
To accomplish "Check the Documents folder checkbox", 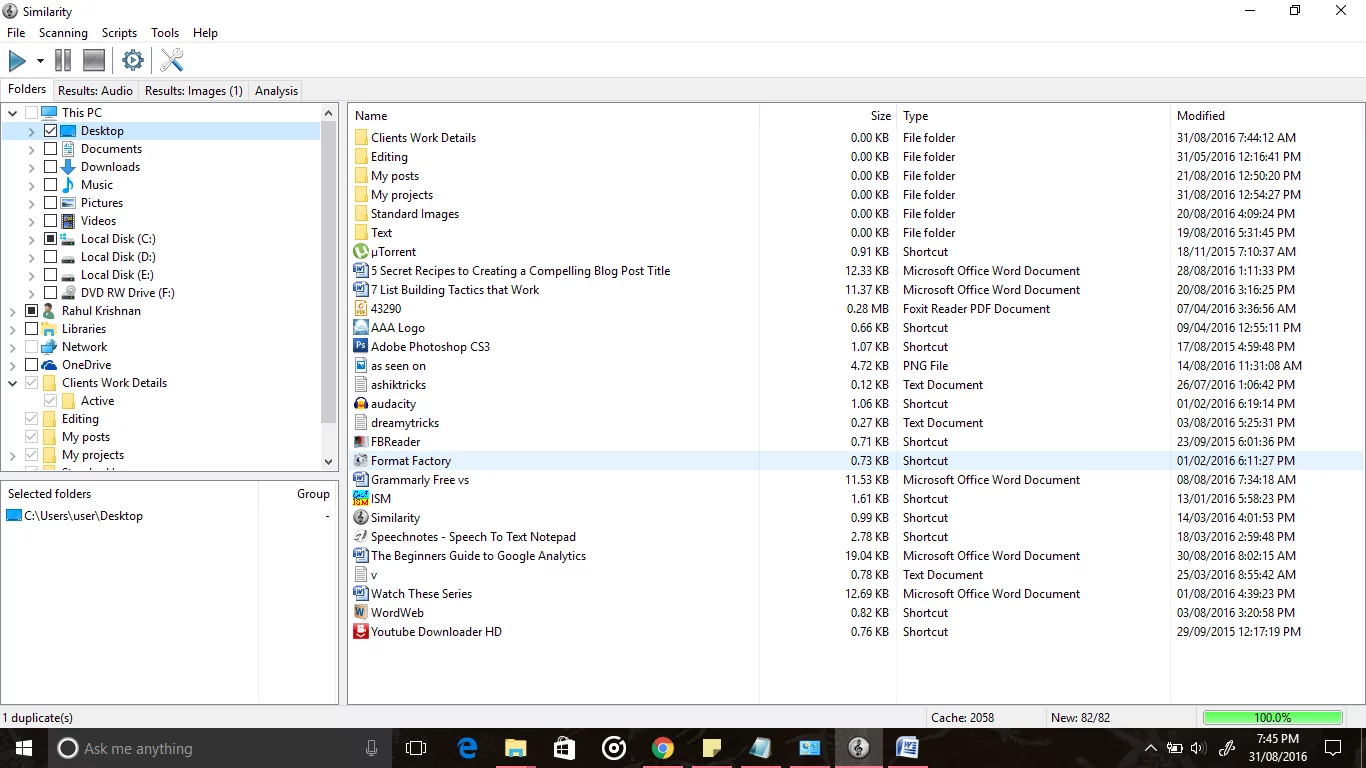I will [51, 149].
